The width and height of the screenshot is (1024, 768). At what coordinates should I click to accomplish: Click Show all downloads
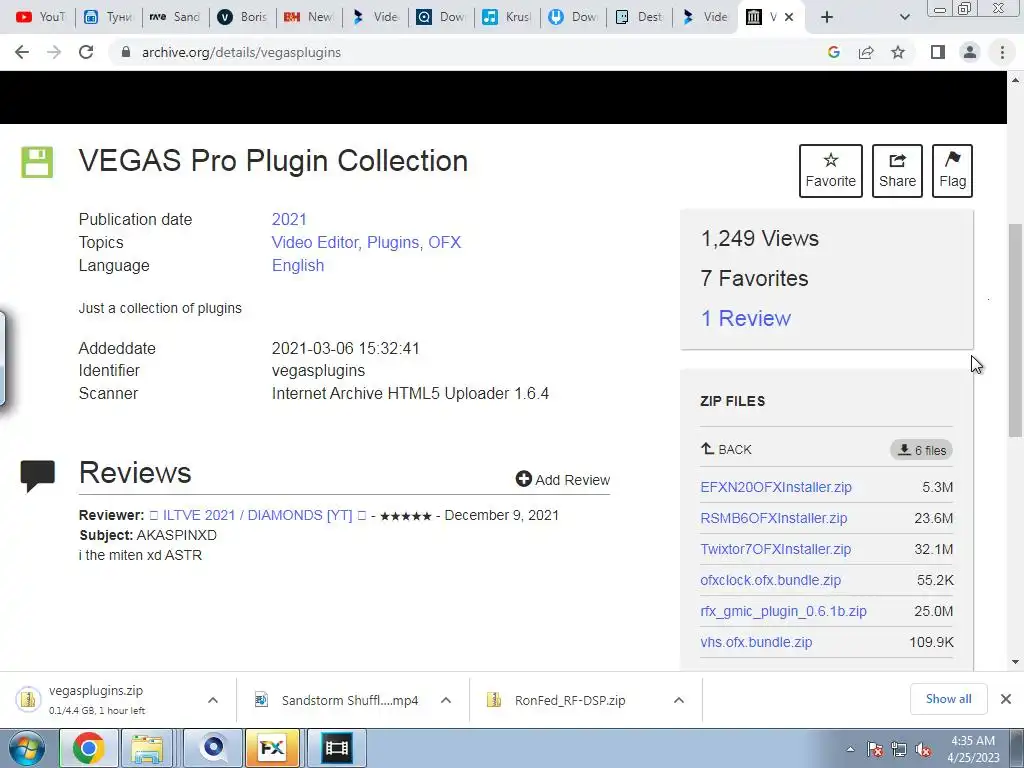point(948,699)
